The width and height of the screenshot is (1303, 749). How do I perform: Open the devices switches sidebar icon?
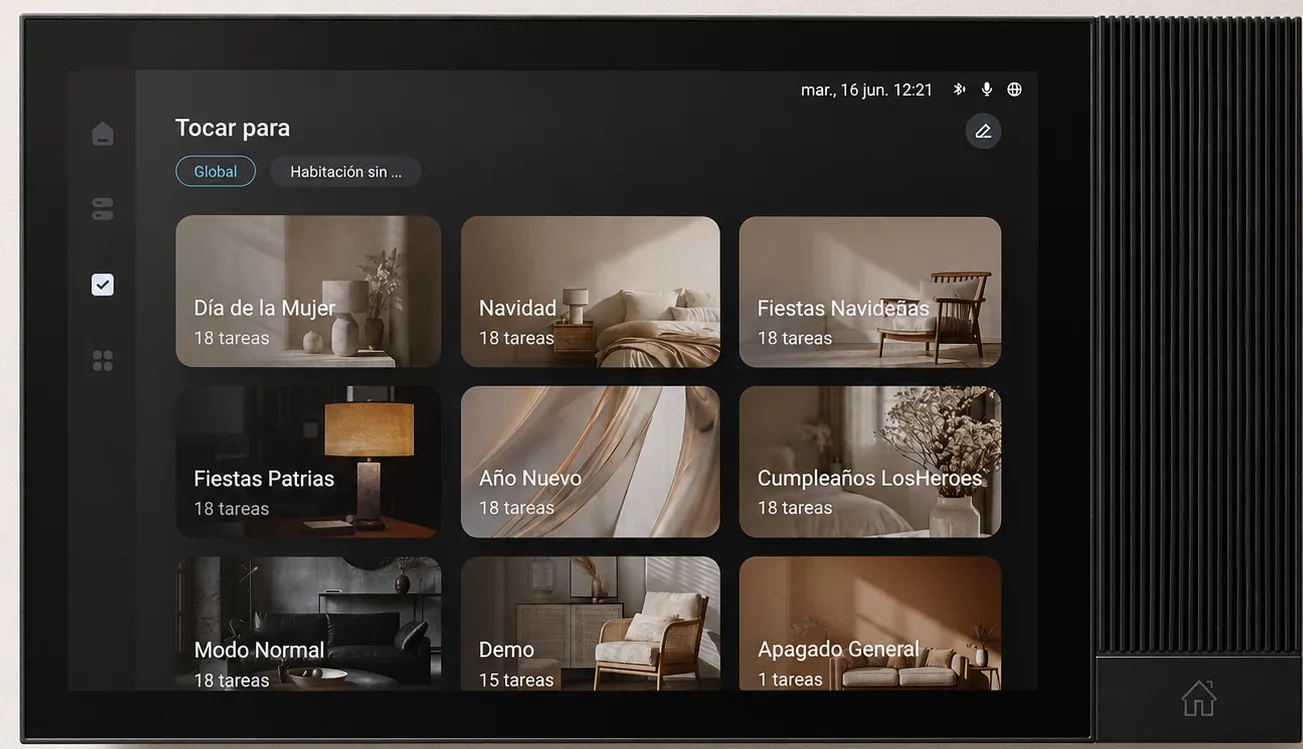click(x=102, y=209)
